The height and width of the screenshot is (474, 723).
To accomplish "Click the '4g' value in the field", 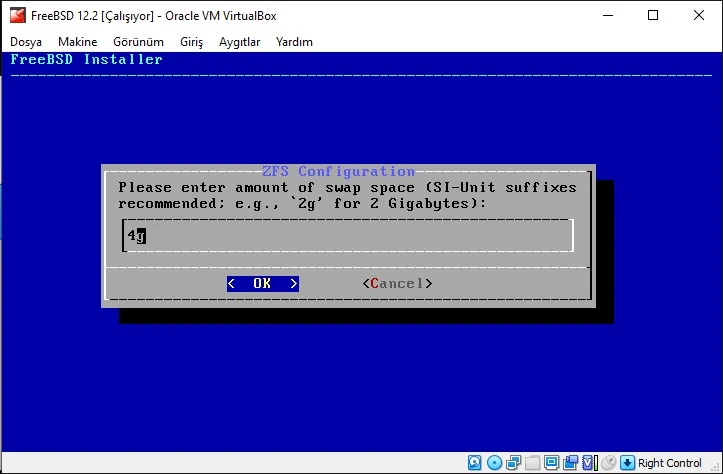I will coord(136,236).
